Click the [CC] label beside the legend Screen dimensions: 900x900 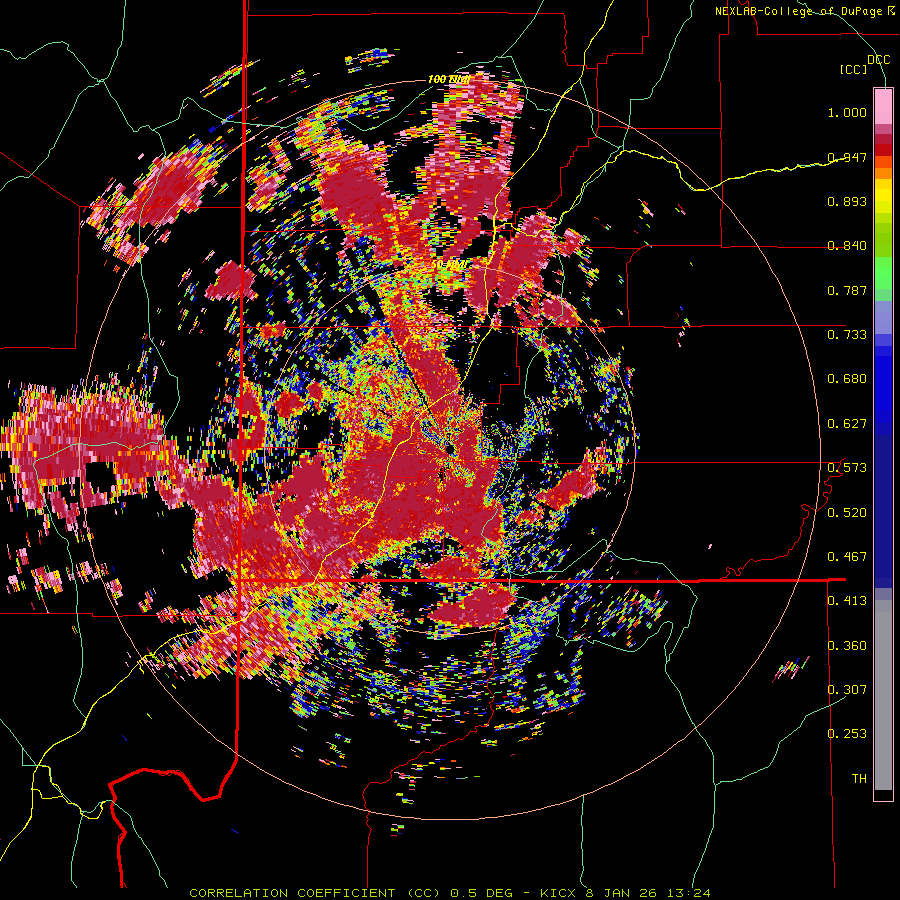[854, 69]
